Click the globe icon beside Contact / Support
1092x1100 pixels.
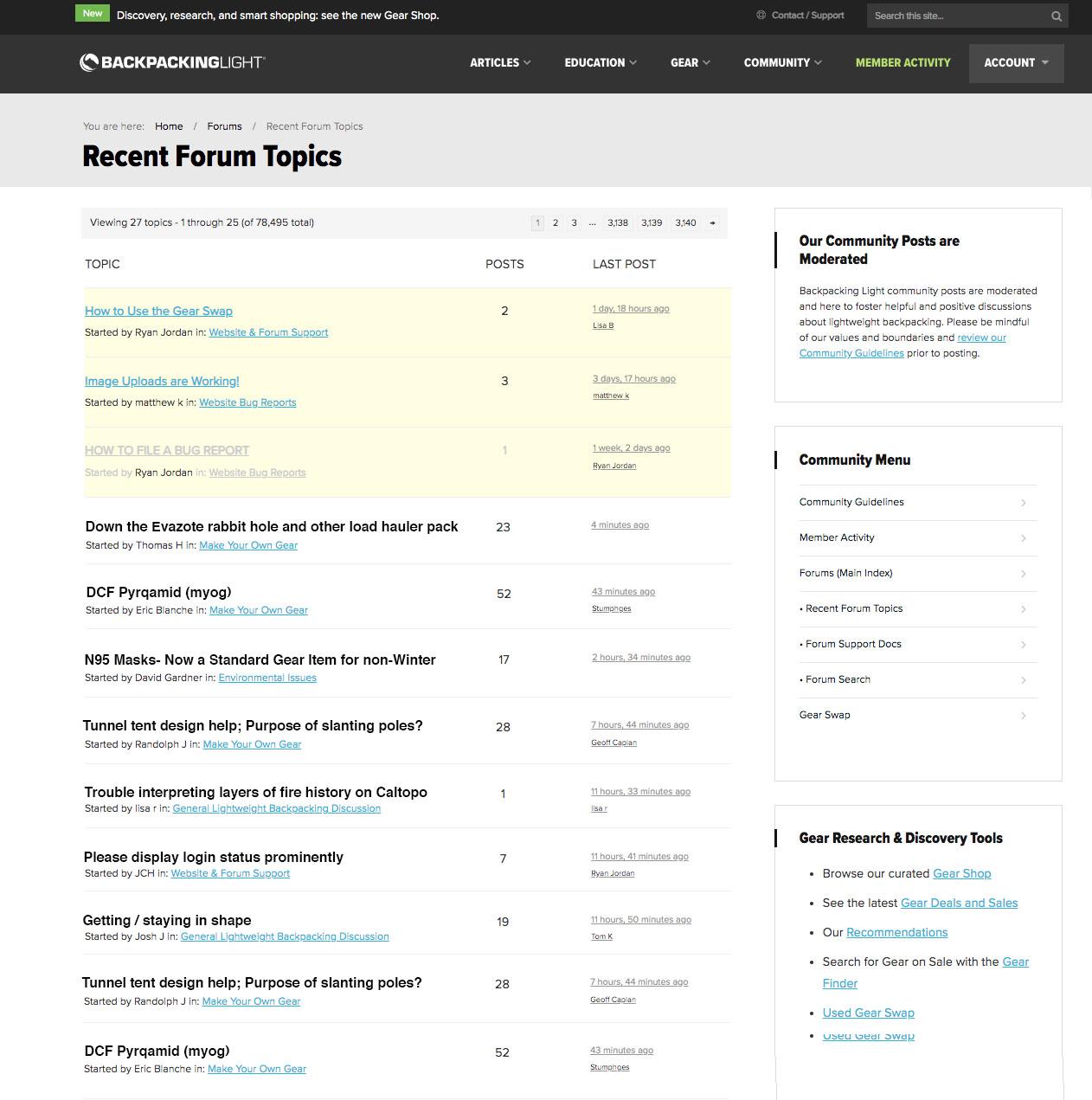coord(761,15)
